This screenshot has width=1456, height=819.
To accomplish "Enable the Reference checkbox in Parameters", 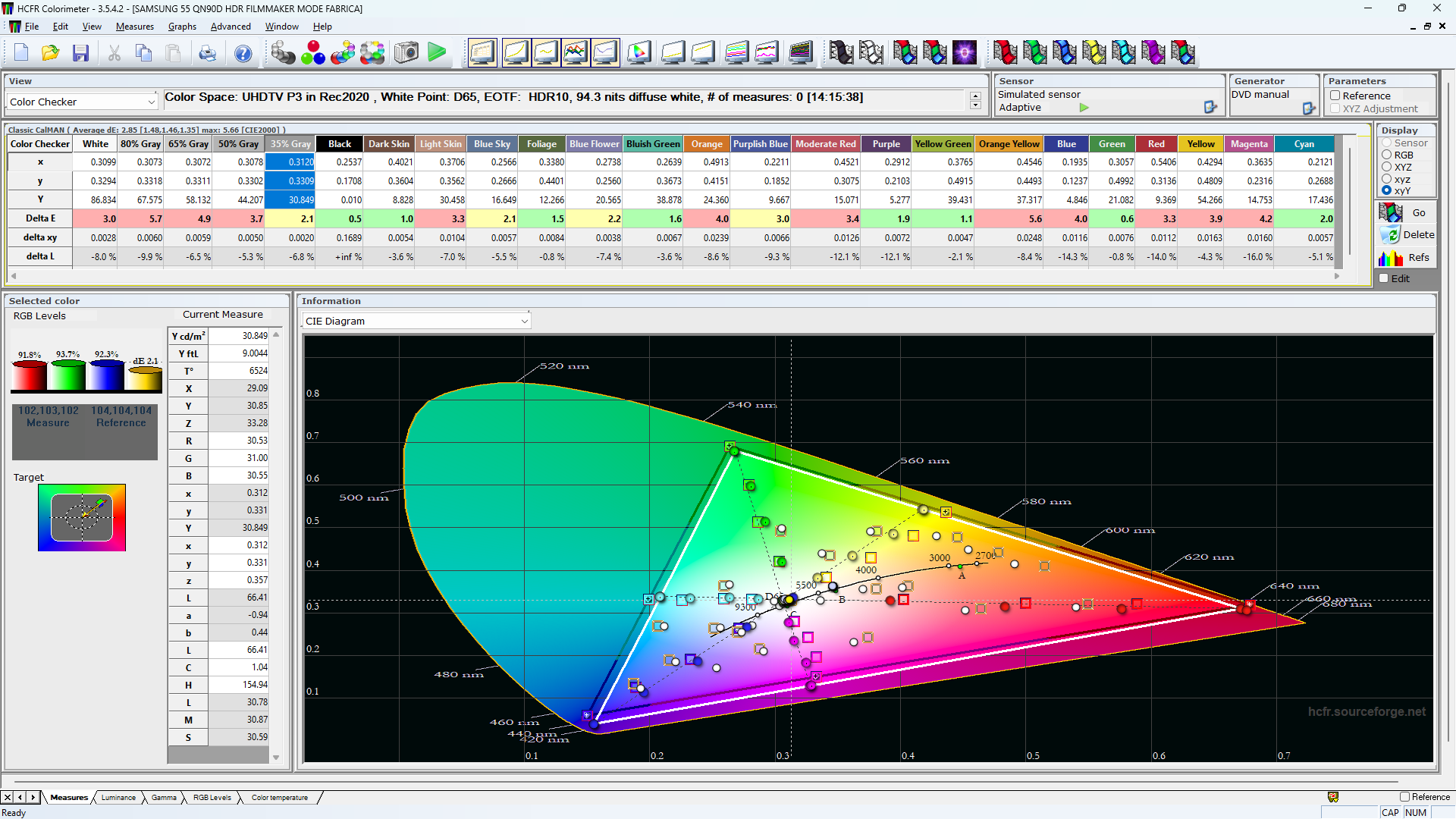I will click(x=1335, y=96).
